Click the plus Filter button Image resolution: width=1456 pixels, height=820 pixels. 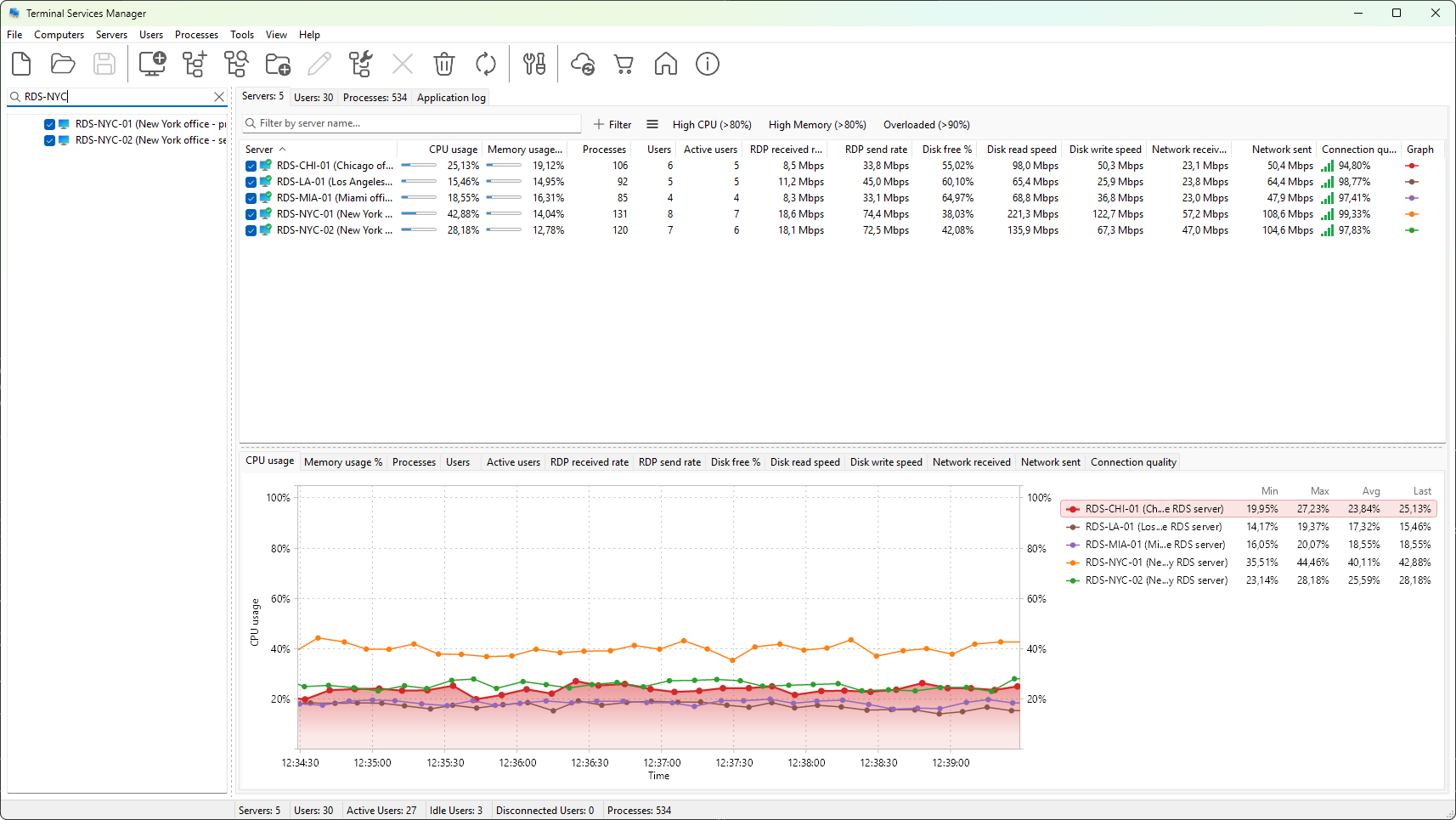(612, 125)
